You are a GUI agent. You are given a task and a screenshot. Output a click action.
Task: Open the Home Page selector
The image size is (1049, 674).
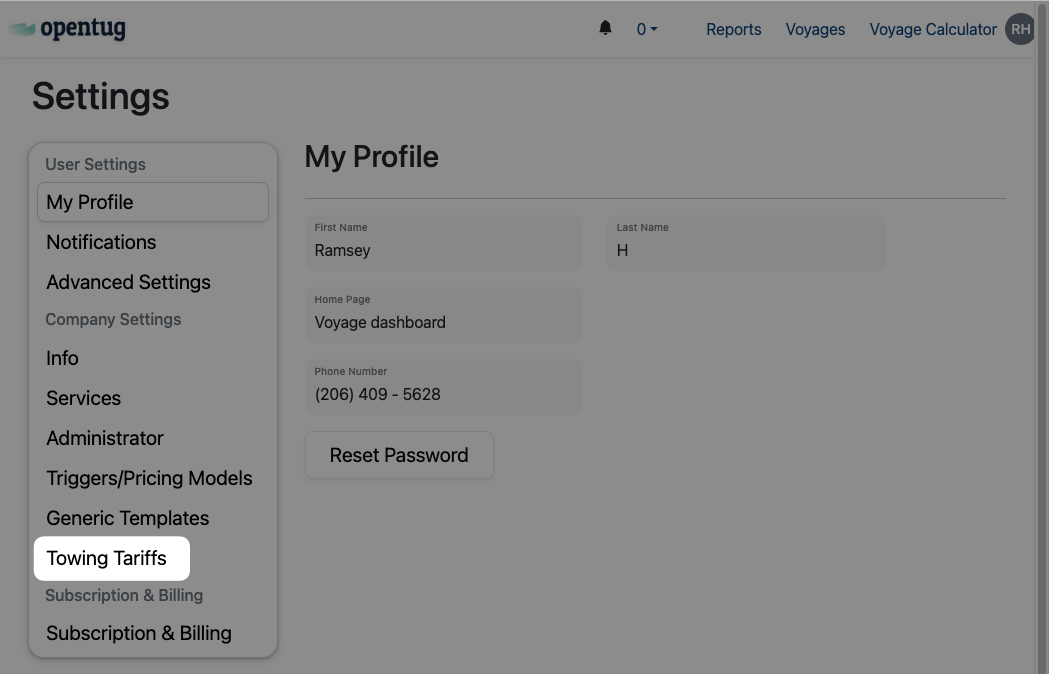coord(443,314)
